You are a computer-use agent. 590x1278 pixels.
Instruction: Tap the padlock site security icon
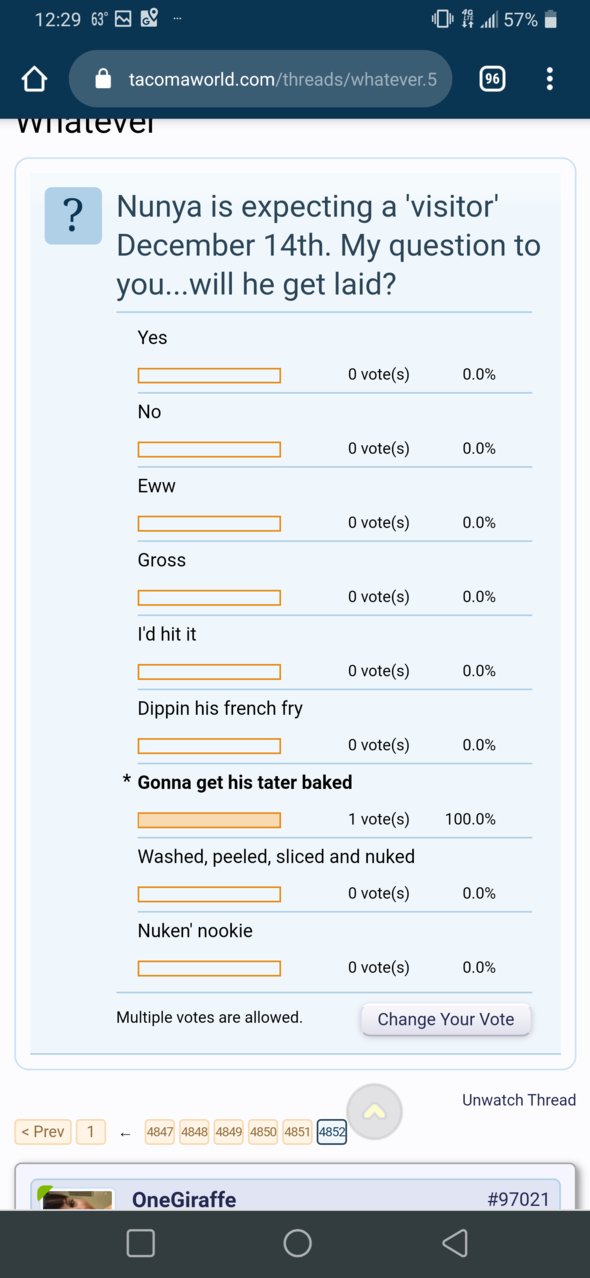[x=103, y=79]
